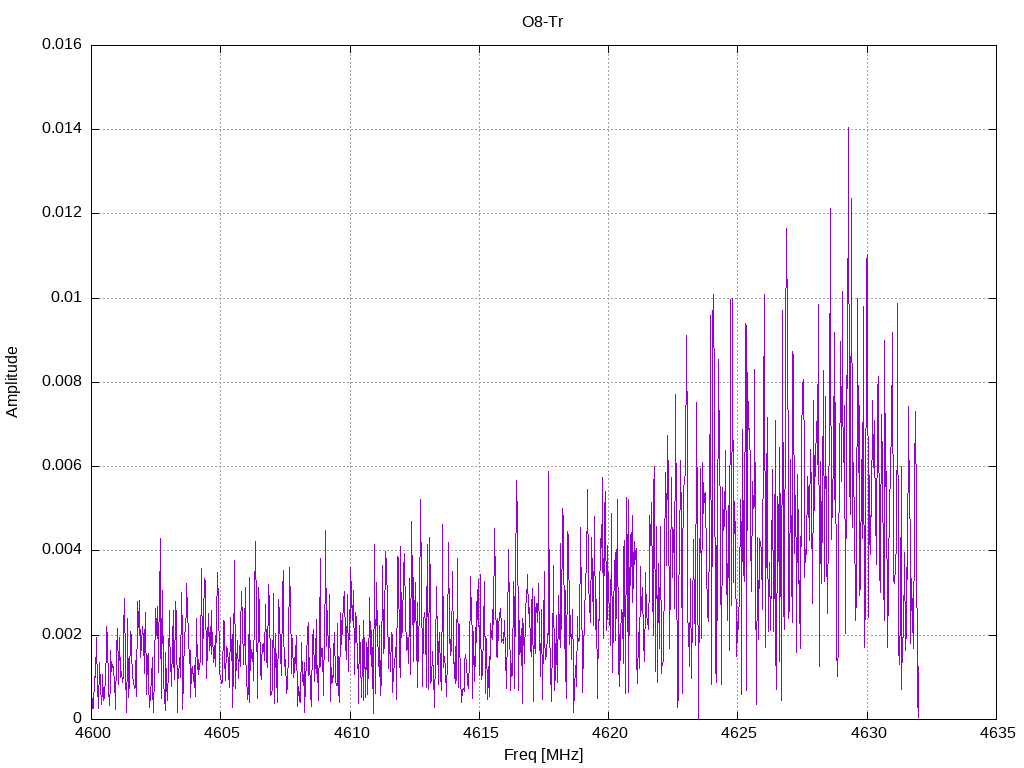Select the 4600 x-axis tick label
Screen dimensions: 1024x768
click(x=91, y=733)
